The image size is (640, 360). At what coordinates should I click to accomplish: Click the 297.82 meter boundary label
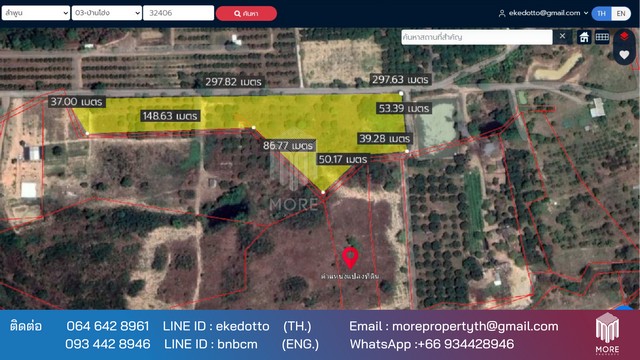pos(233,82)
